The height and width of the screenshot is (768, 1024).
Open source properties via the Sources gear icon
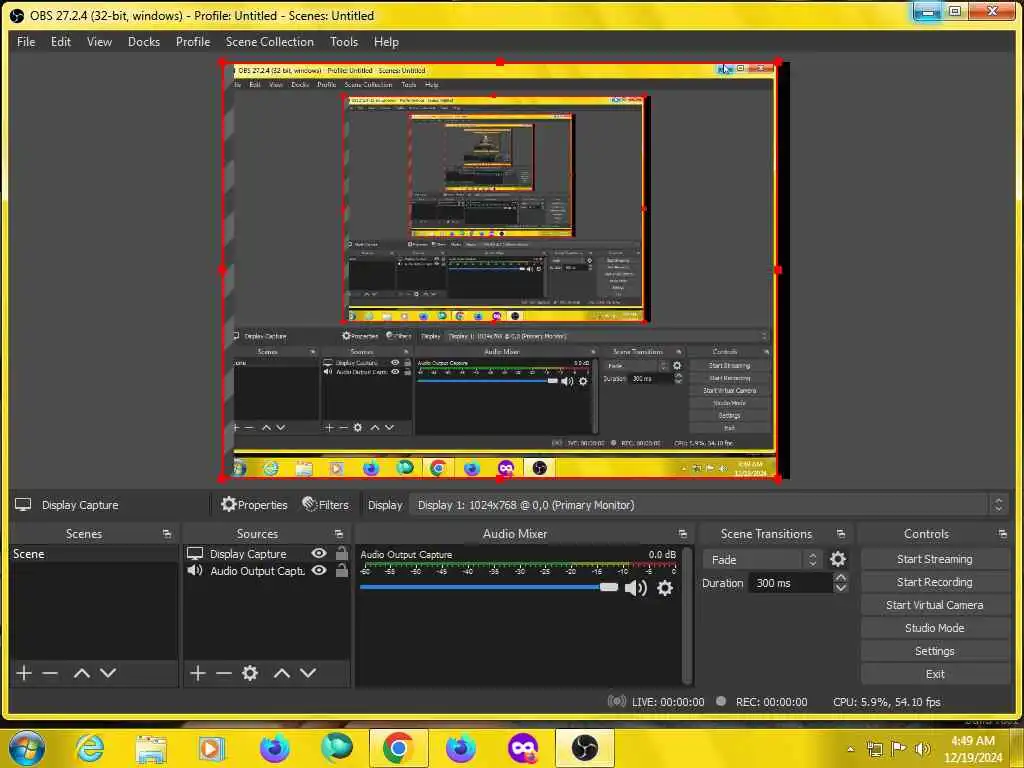coord(250,673)
